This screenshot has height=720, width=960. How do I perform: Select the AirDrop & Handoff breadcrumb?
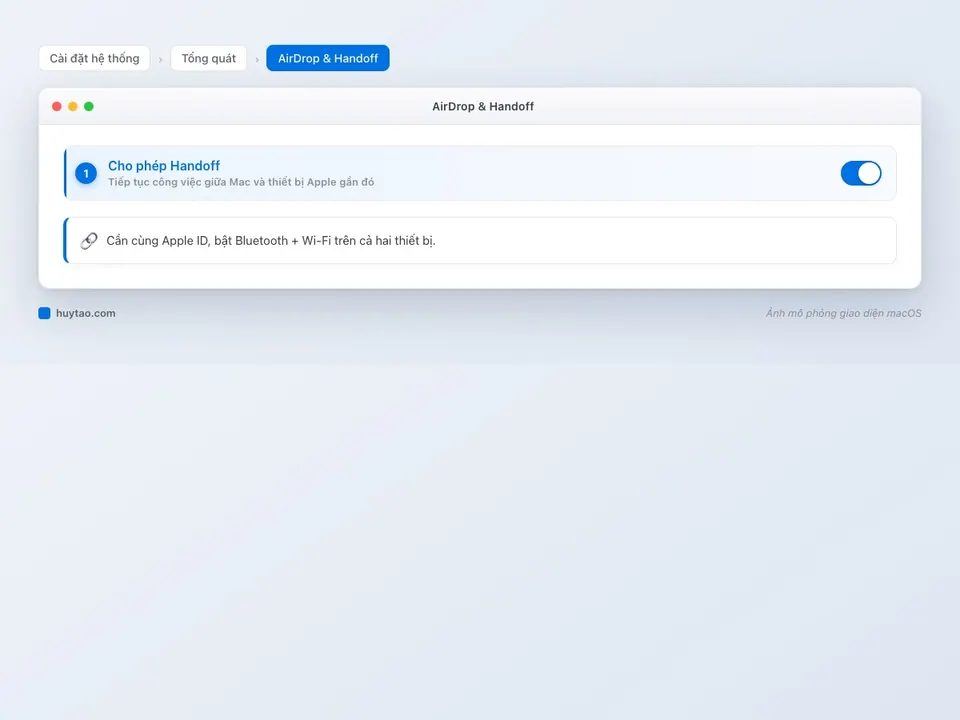pos(328,58)
